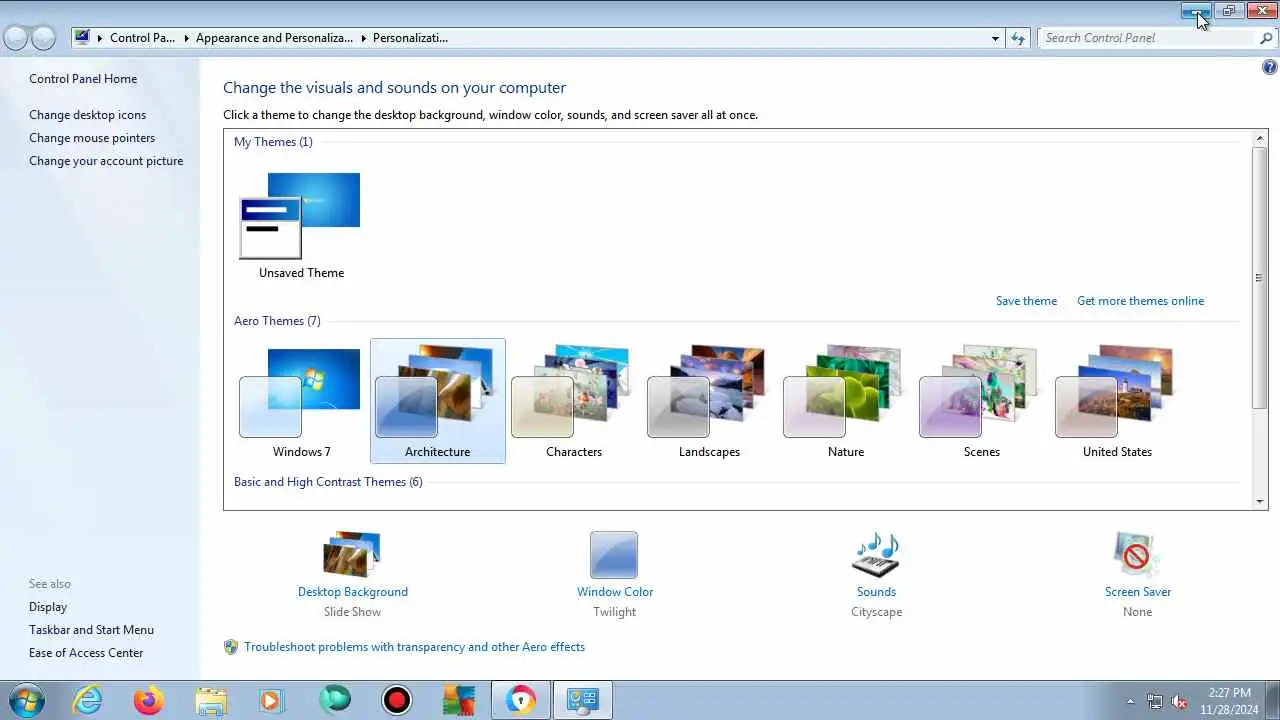Click the Aero Themes (7) heading
Viewport: 1280px width, 720px height.
(x=277, y=321)
